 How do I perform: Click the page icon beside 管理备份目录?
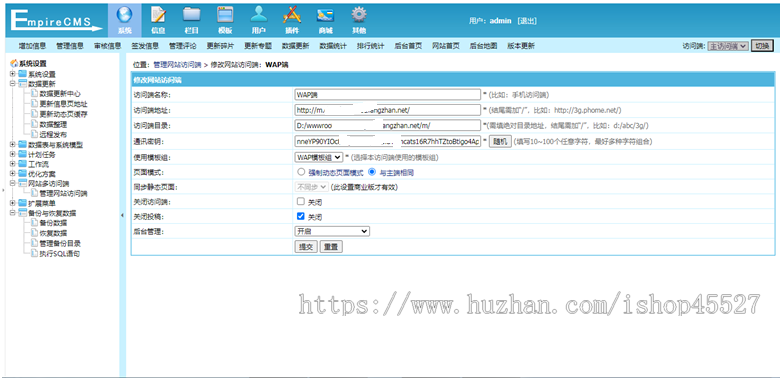coord(34,243)
